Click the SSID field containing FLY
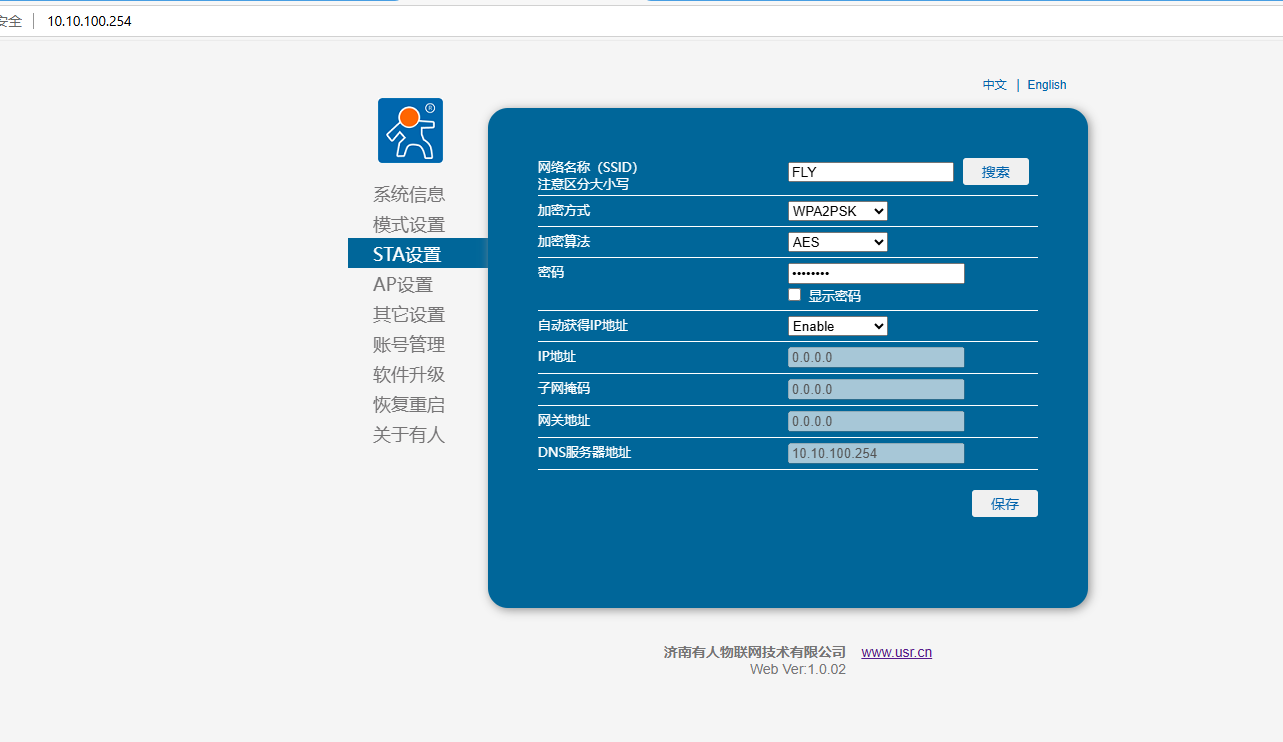1283x742 pixels. [x=870, y=172]
